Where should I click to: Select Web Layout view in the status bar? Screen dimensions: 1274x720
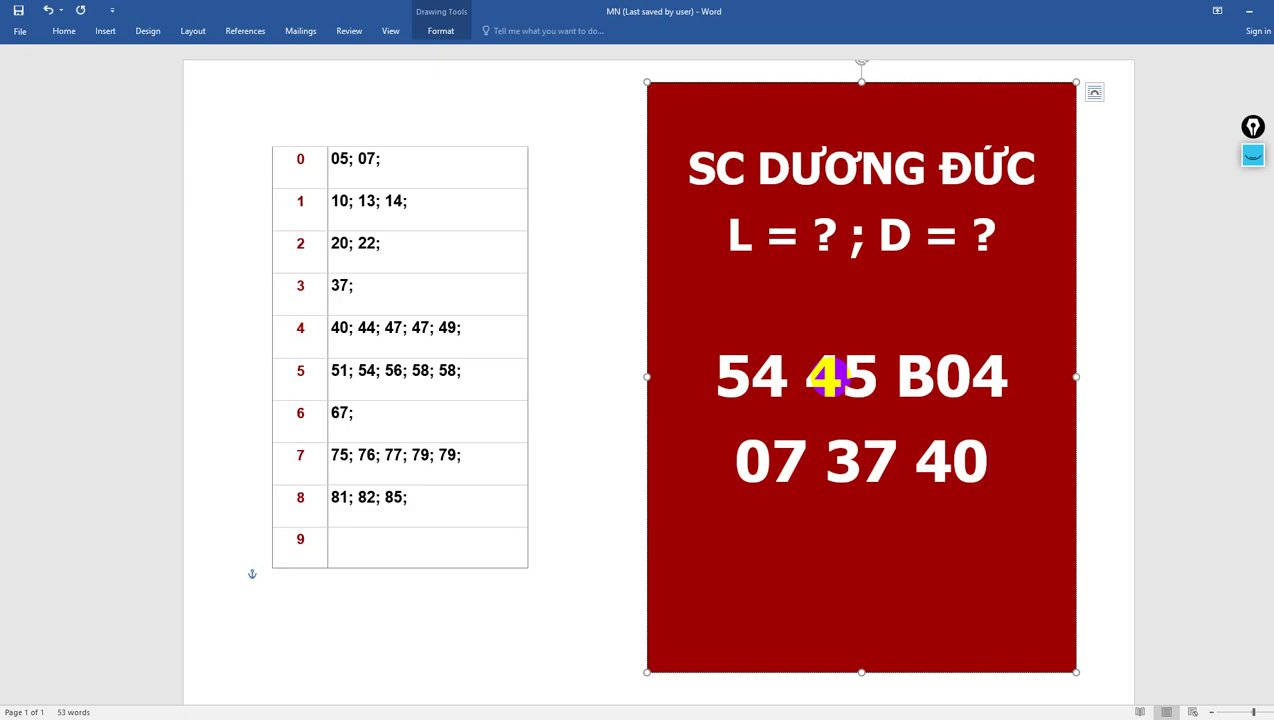(x=1191, y=712)
